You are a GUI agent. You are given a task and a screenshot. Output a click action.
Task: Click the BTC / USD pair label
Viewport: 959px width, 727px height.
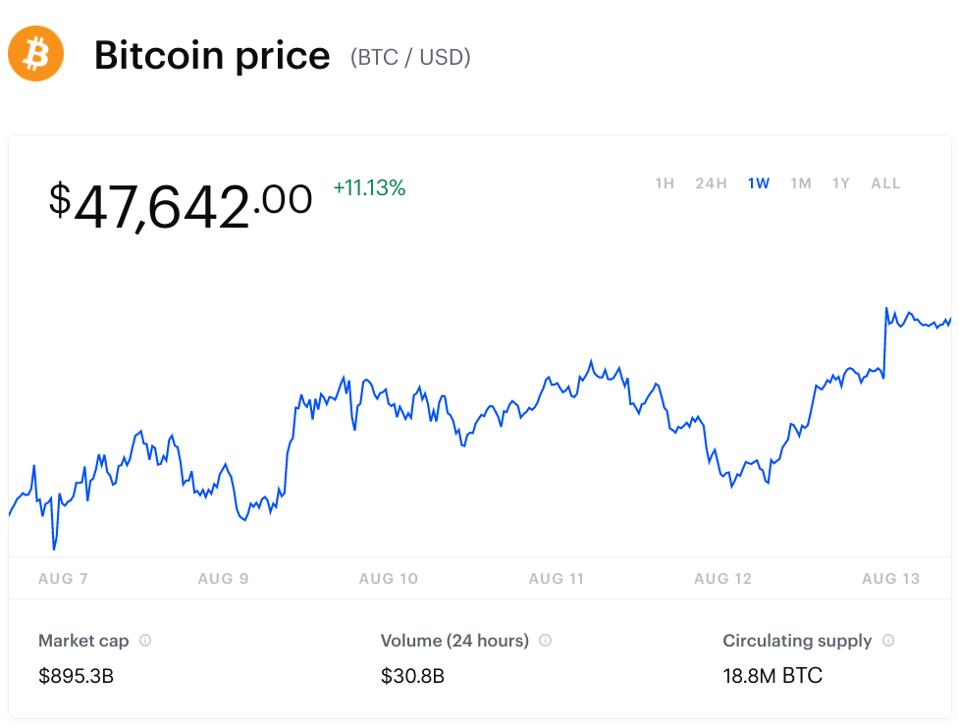(410, 57)
